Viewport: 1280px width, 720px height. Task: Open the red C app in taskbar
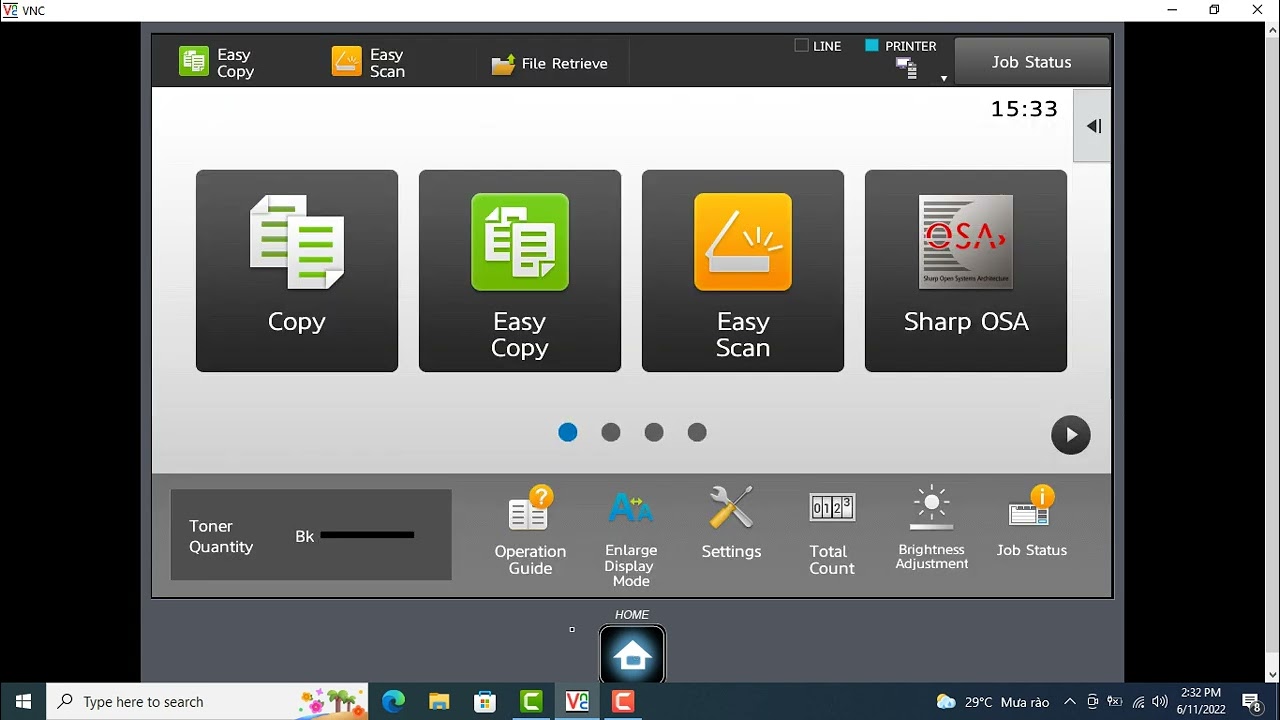tap(623, 702)
